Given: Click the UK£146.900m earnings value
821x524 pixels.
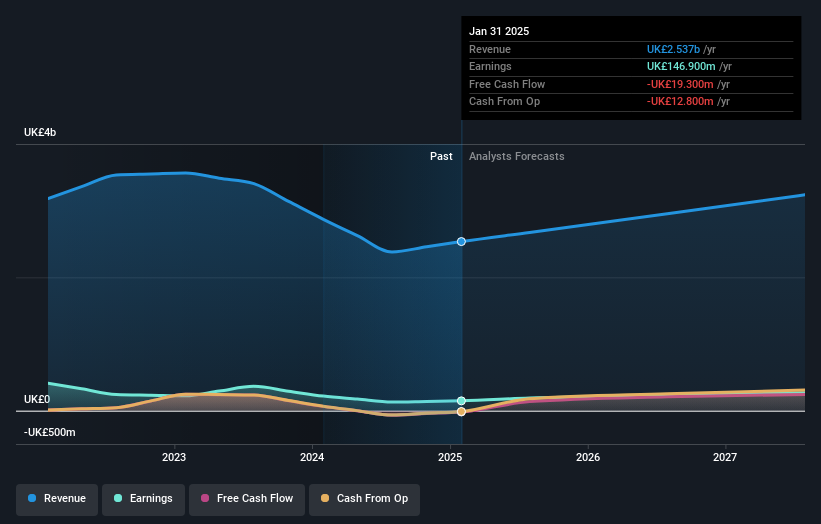Looking at the screenshot, I should pyautogui.click(x=681, y=66).
